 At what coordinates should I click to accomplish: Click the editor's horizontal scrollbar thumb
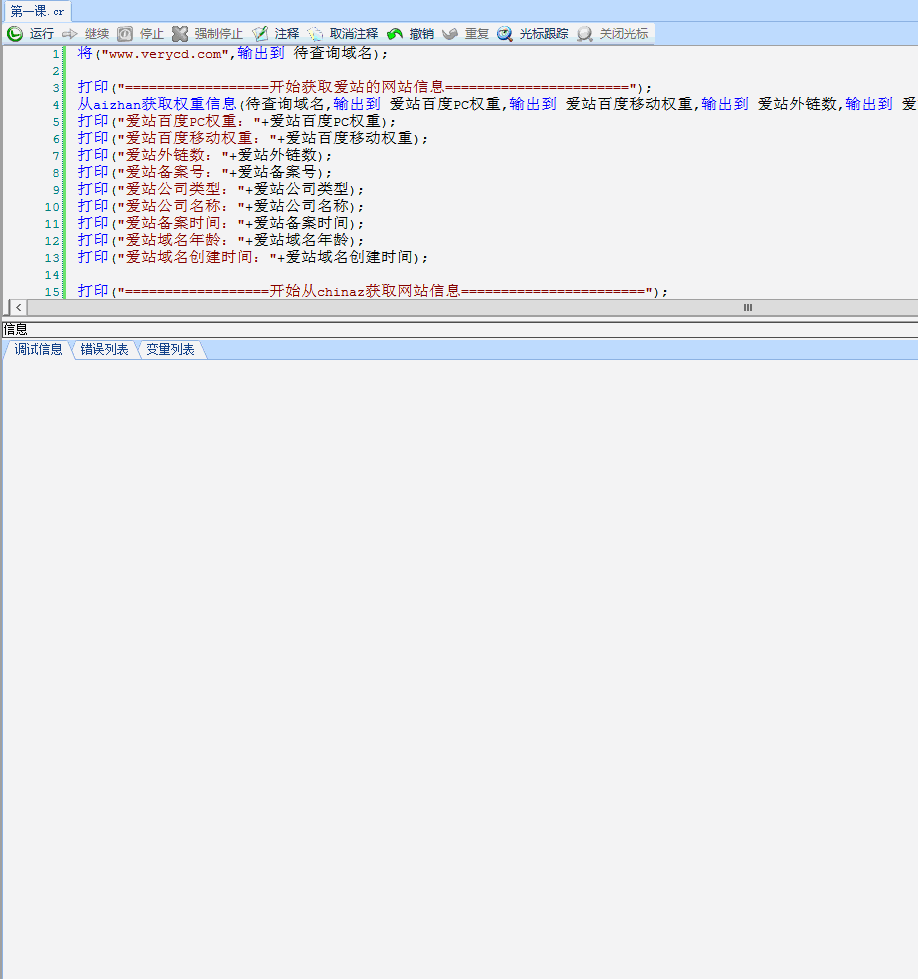click(747, 308)
